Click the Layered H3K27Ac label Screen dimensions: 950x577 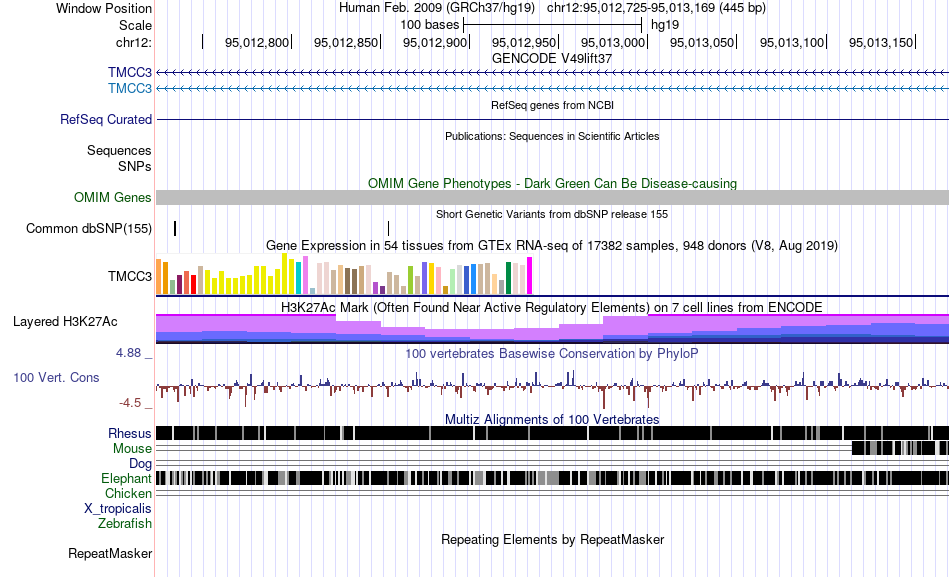coord(65,321)
